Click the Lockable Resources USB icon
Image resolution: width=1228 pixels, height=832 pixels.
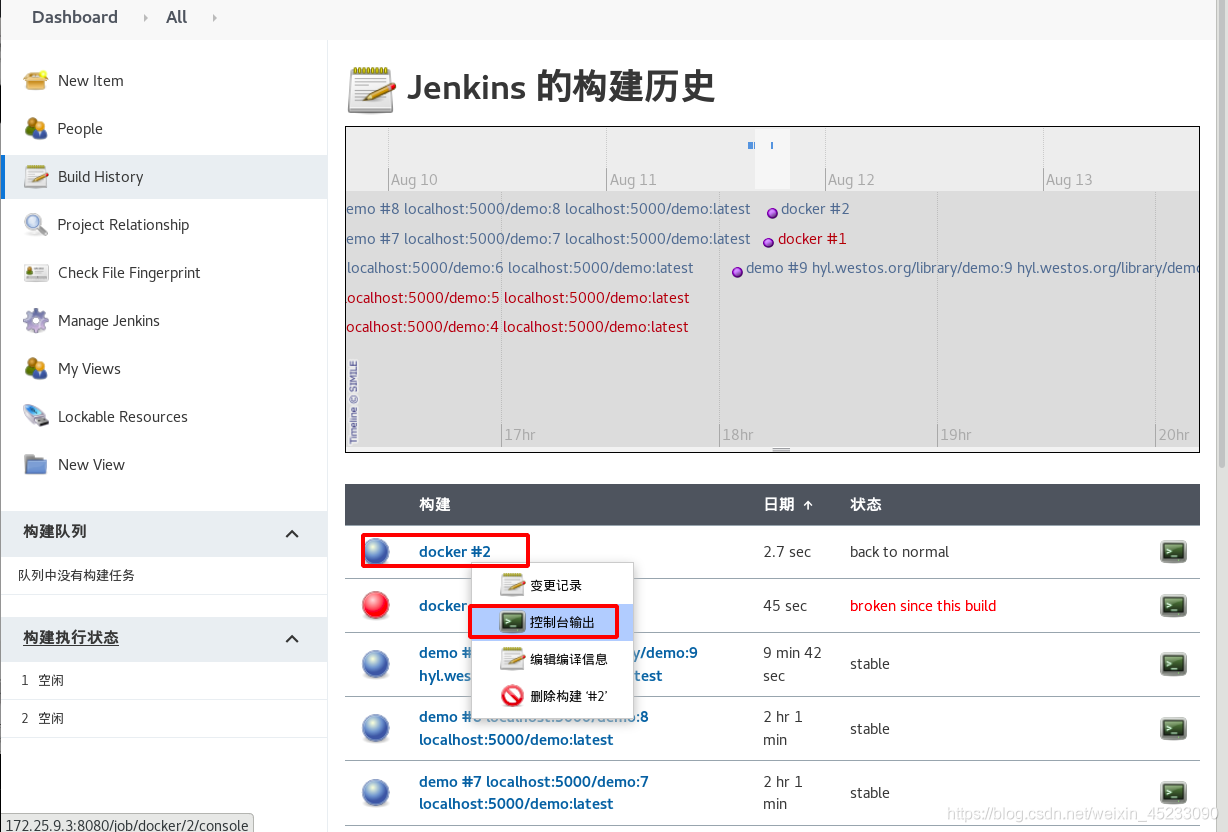pyautogui.click(x=36, y=417)
